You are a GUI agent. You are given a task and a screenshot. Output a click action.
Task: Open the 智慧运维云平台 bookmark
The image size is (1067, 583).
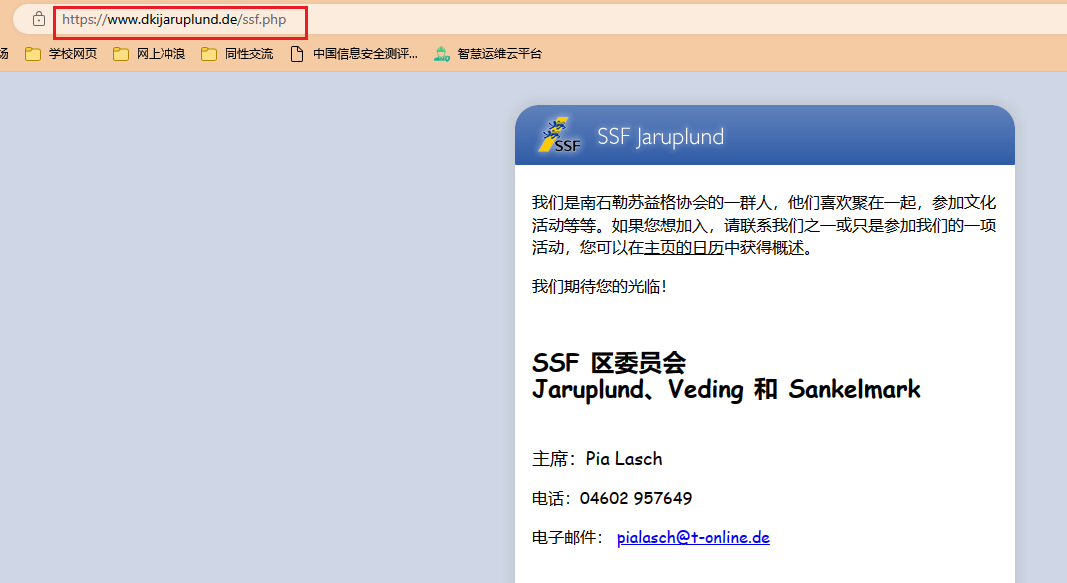[x=488, y=54]
